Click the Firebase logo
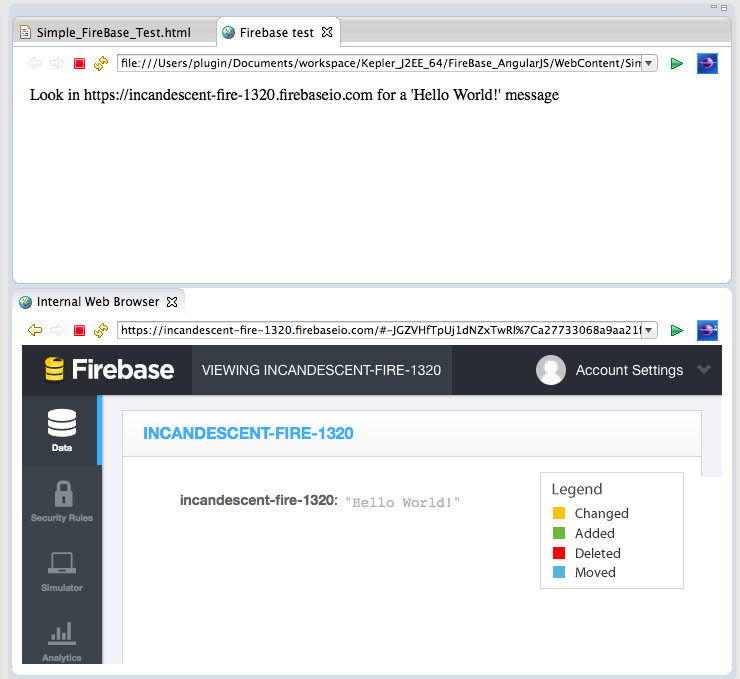The width and height of the screenshot is (740, 679). tap(109, 370)
